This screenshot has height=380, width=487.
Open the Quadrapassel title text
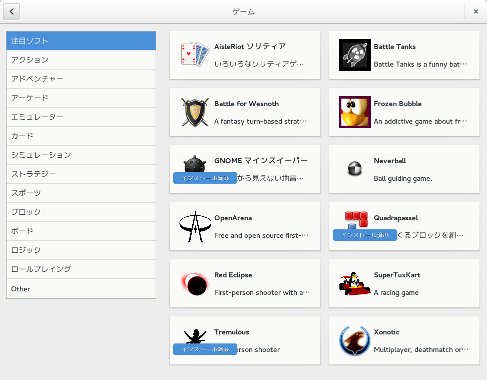[x=396, y=218]
